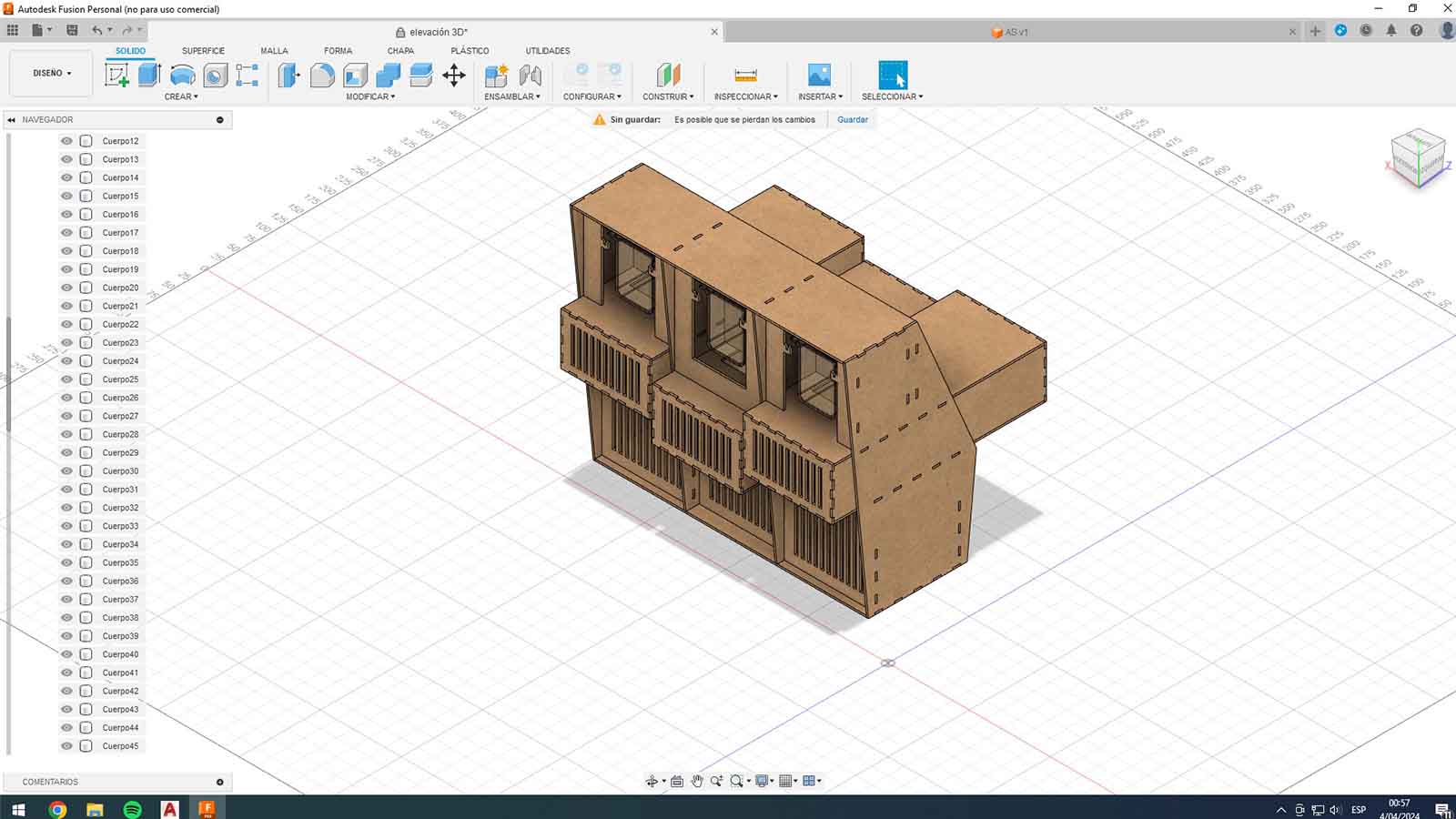Switch to the SUPERFICIE tab
The image size is (1456, 819).
click(x=203, y=51)
